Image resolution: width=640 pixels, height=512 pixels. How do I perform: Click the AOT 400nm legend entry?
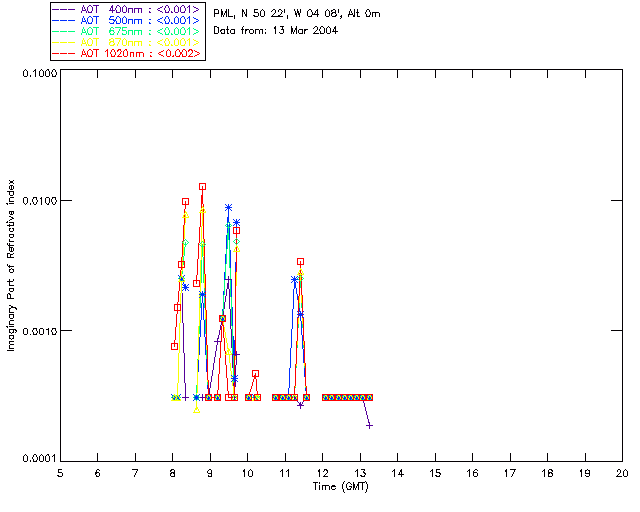click(127, 9)
